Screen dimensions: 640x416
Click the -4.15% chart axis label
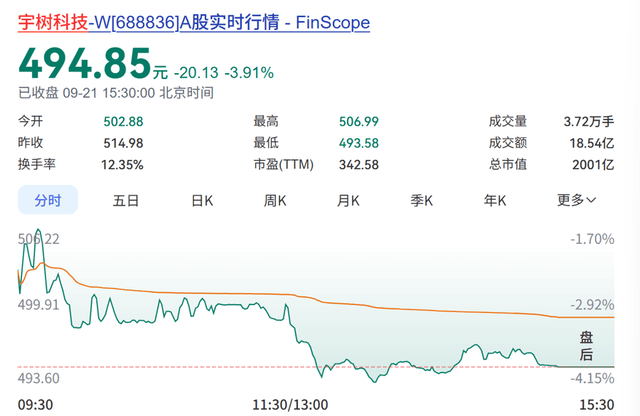coord(592,378)
